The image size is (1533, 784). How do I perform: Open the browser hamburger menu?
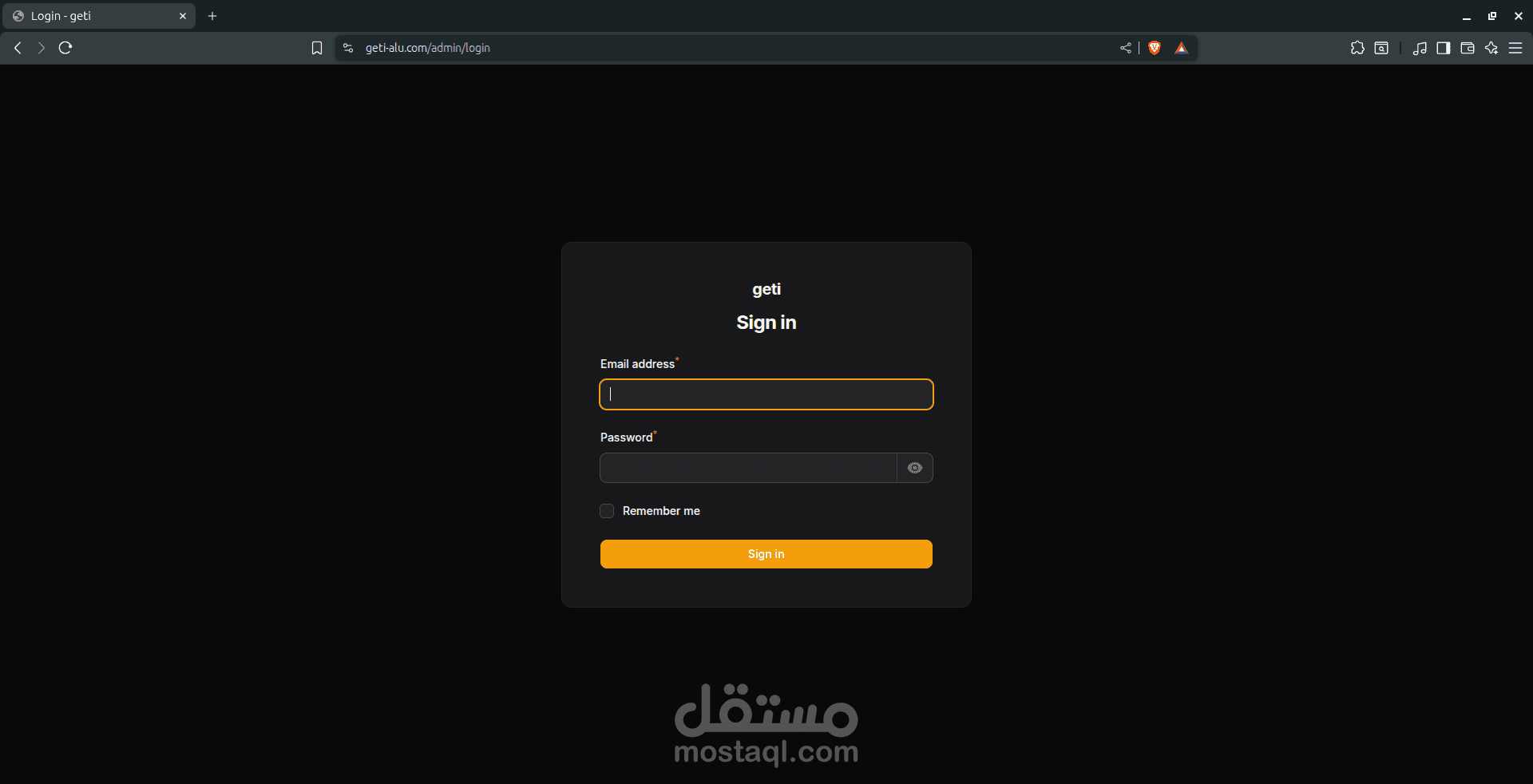coord(1515,48)
